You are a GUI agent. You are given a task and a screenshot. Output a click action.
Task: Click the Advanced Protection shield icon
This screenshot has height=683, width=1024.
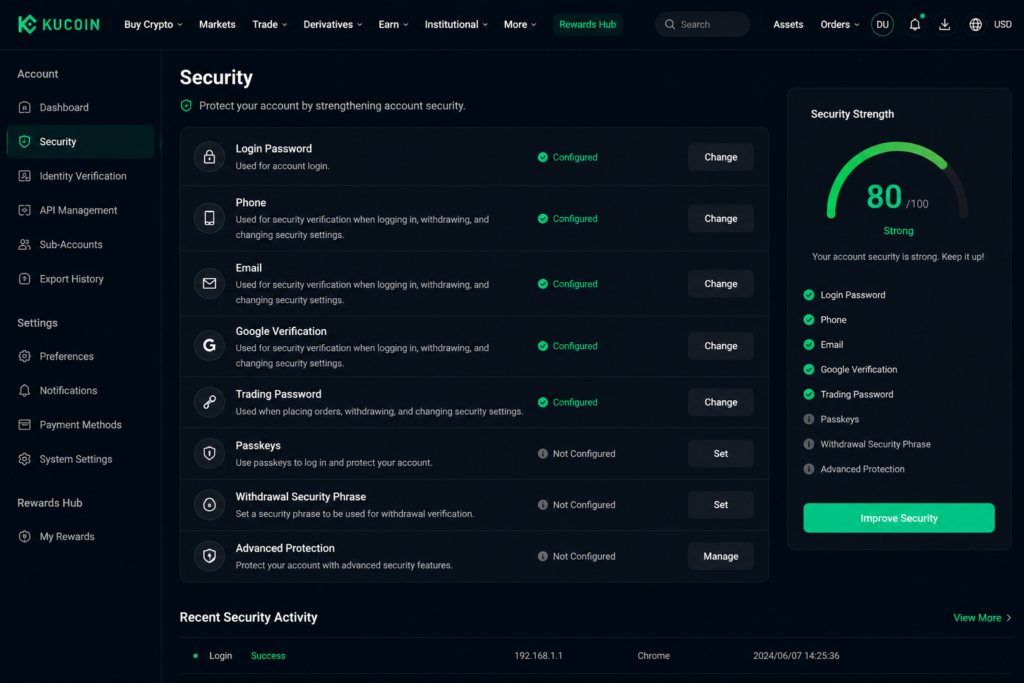pyautogui.click(x=209, y=556)
